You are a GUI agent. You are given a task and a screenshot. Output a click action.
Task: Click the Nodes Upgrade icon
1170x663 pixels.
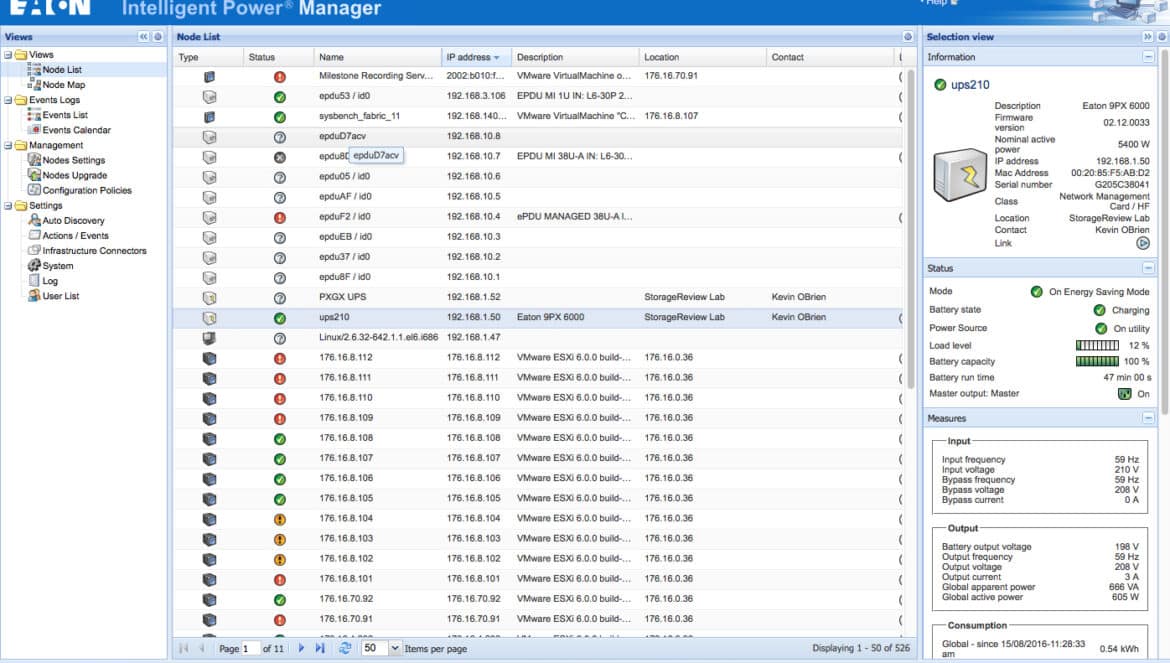tap(34, 175)
